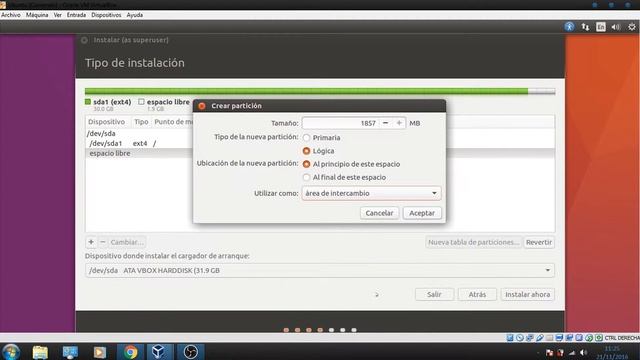Click the Atrás button
Screen dimensions: 640x360
tap(477, 294)
